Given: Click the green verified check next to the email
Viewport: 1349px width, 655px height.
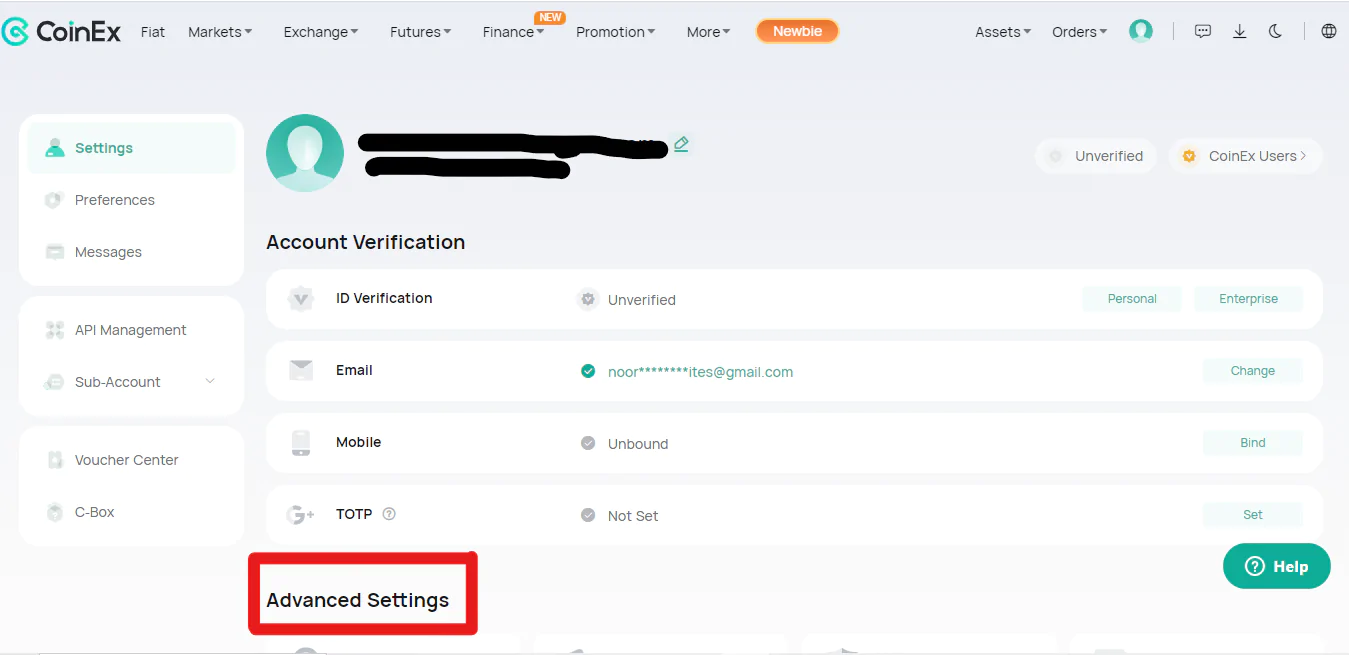Looking at the screenshot, I should [x=588, y=371].
